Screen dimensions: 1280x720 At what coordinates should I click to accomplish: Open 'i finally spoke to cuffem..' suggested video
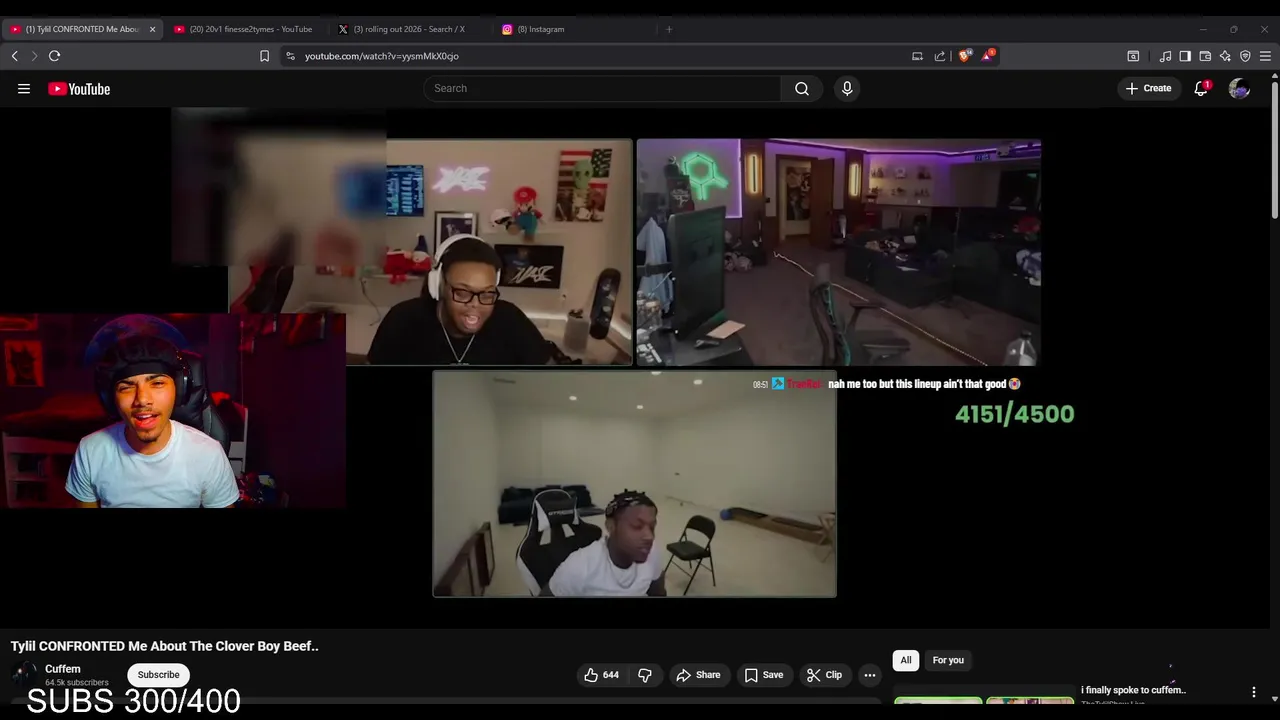(x=1133, y=690)
